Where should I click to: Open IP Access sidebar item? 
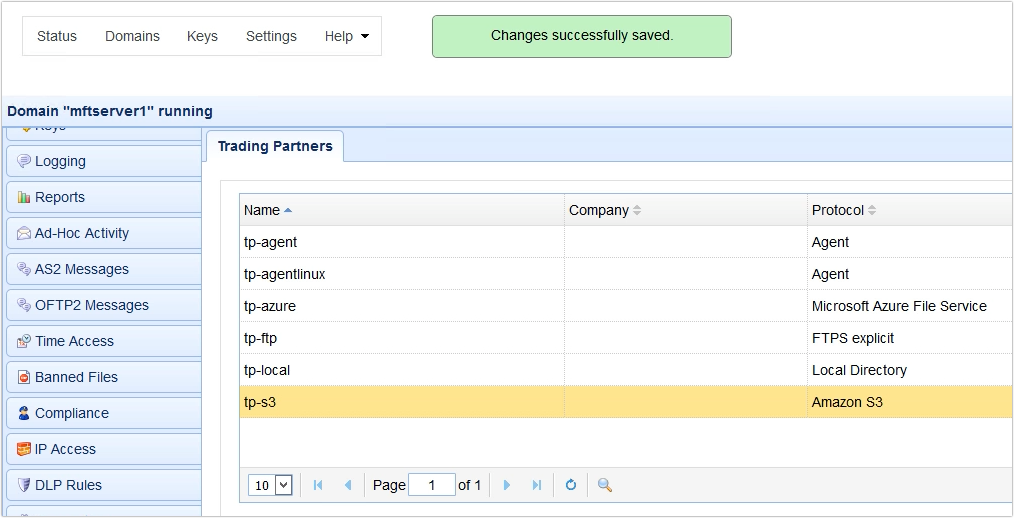65,449
